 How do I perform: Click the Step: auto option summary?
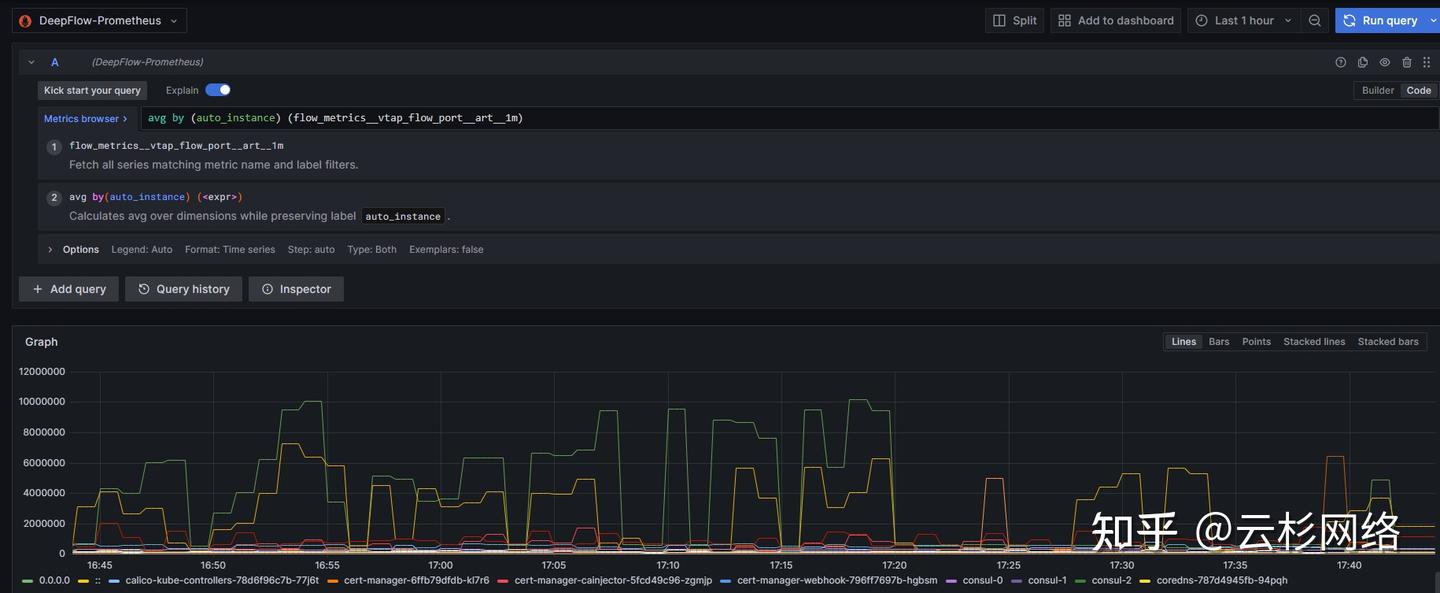point(311,250)
